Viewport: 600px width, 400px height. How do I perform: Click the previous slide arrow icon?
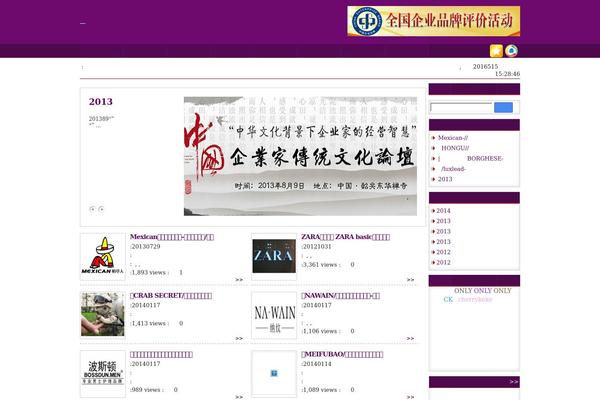click(92, 209)
